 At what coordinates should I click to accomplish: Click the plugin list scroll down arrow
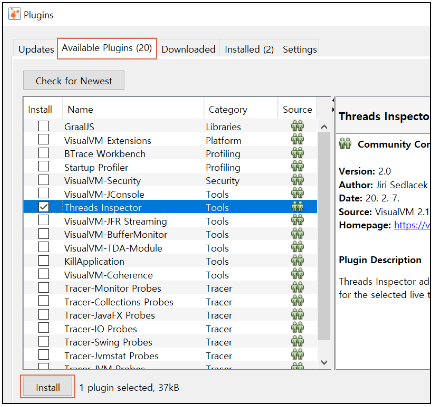(x=324, y=362)
